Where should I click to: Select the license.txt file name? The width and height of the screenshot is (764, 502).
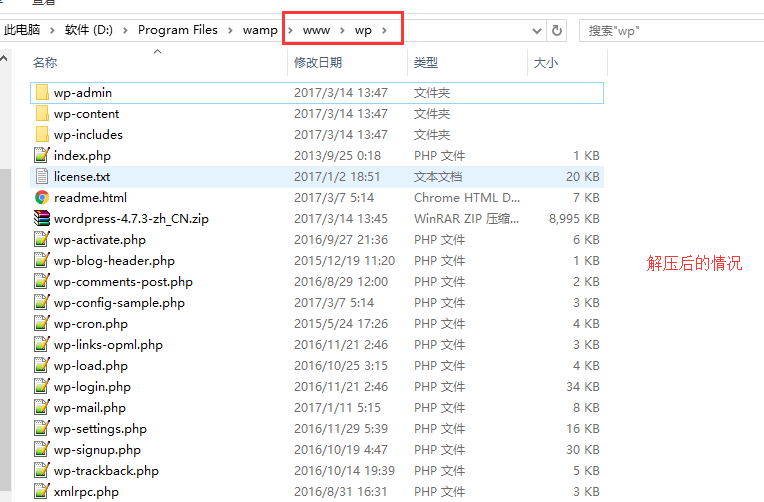[x=82, y=176]
